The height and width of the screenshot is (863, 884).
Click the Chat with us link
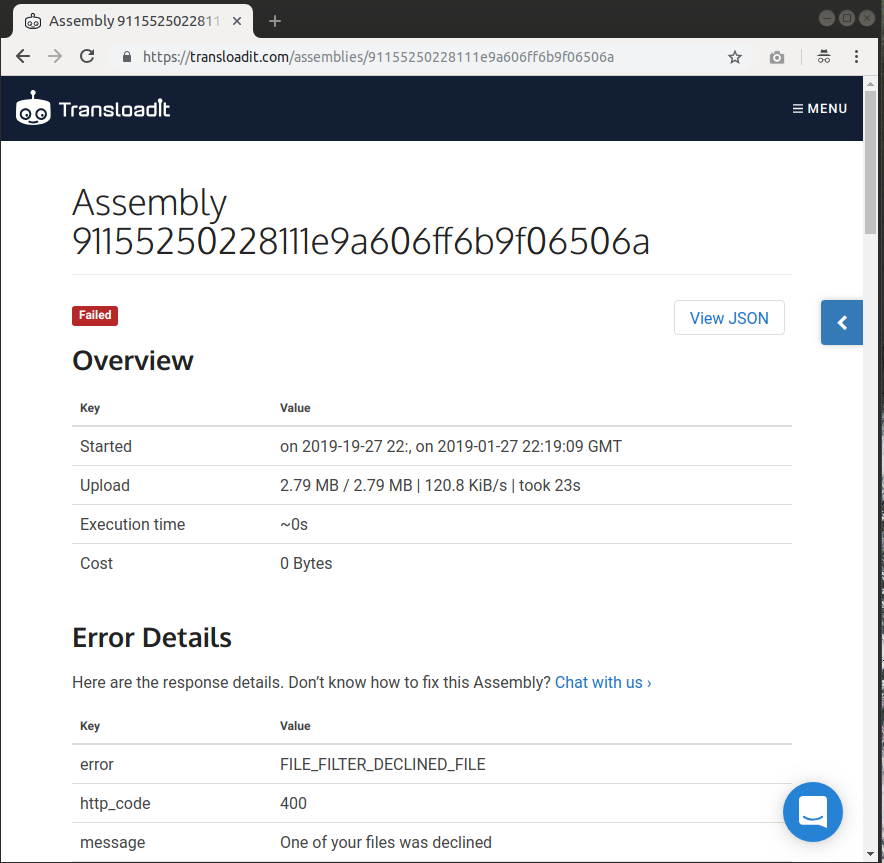pyautogui.click(x=603, y=683)
